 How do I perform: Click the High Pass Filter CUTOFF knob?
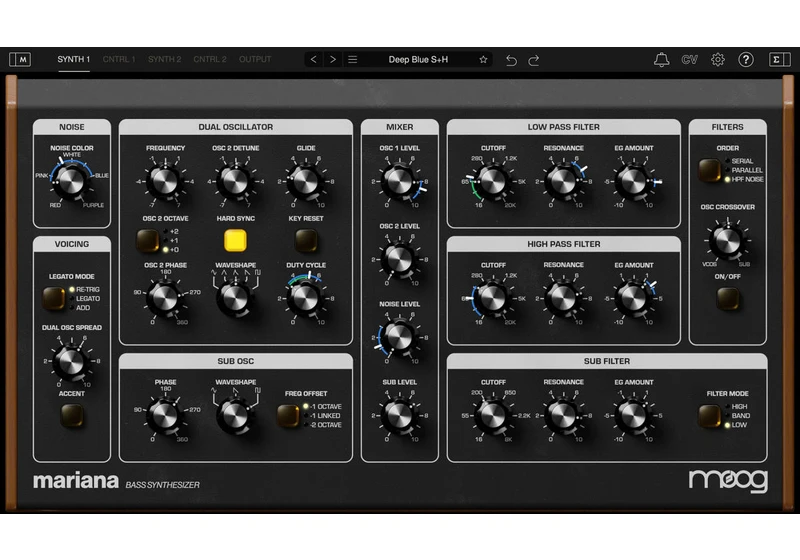(x=493, y=298)
